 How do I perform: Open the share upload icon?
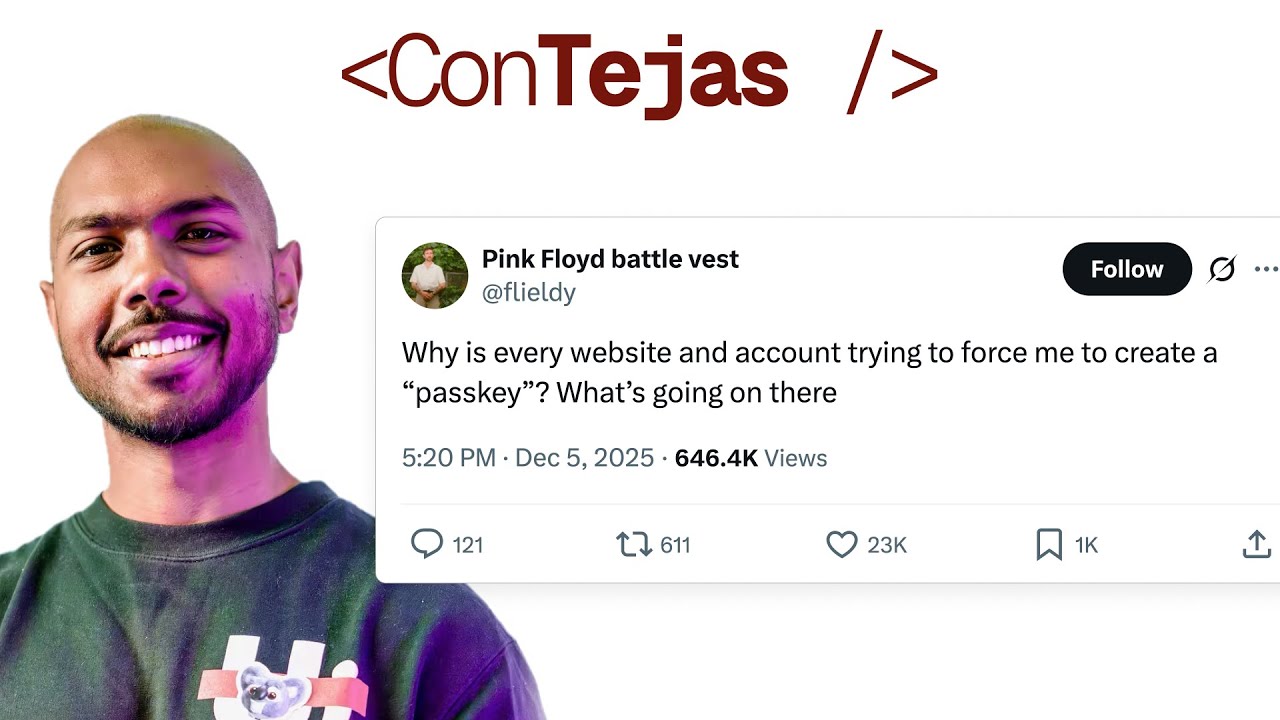[1256, 544]
